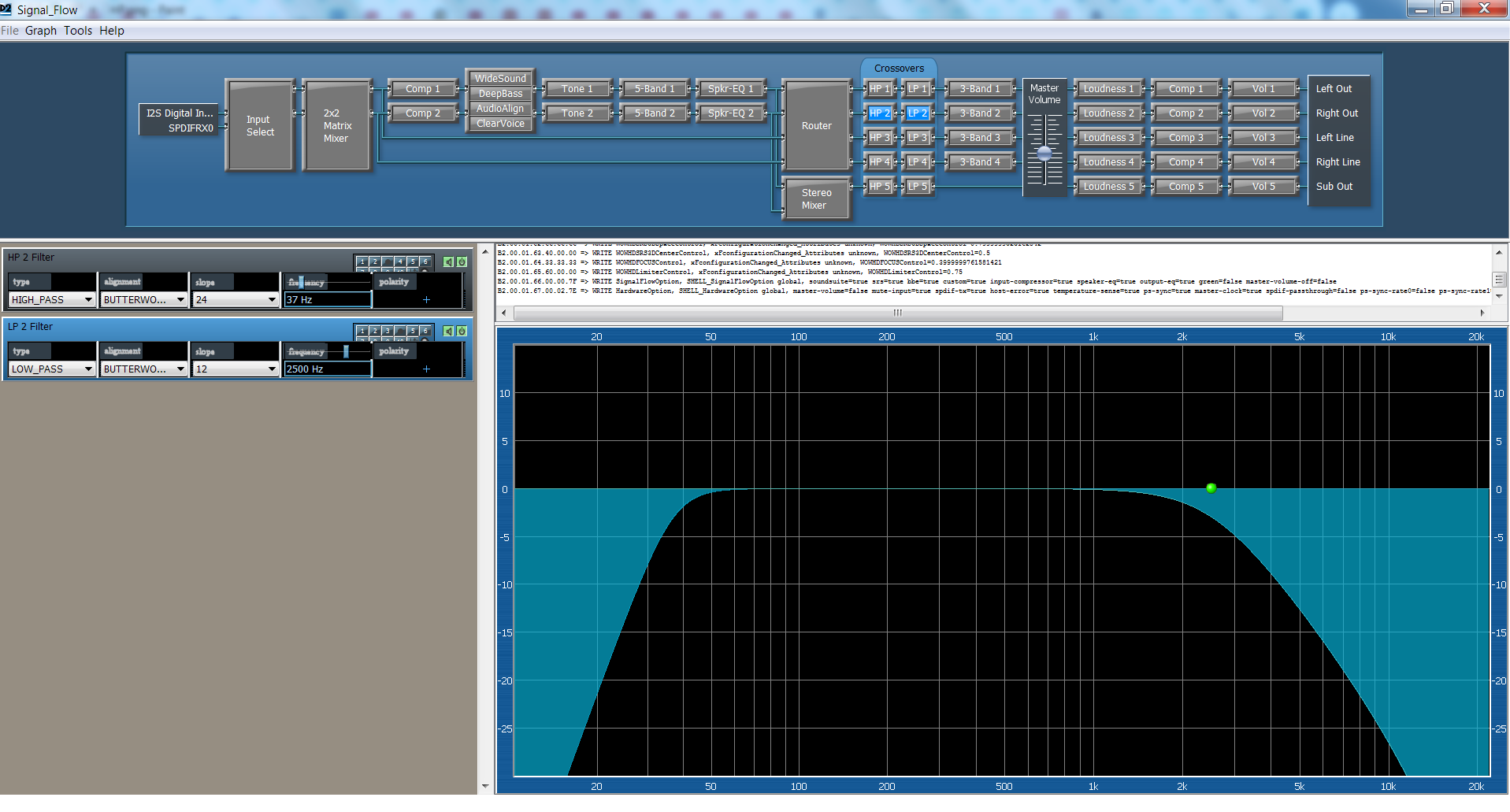The image size is (1510, 812).
Task: Click the Router block in signal flow
Action: point(816,126)
